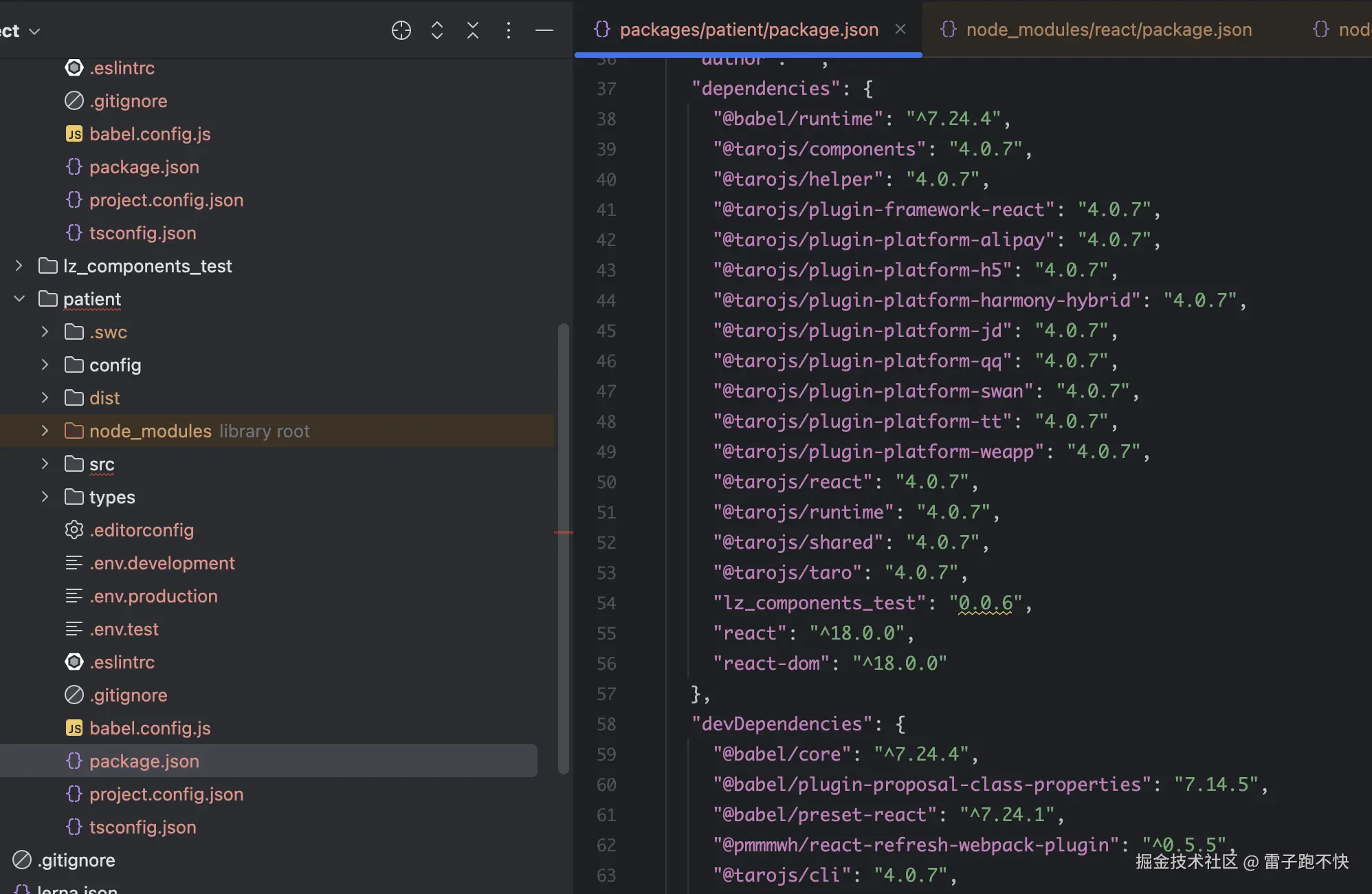Expand the node_modules library root folder
This screenshot has width=1372, height=894.
tap(45, 431)
